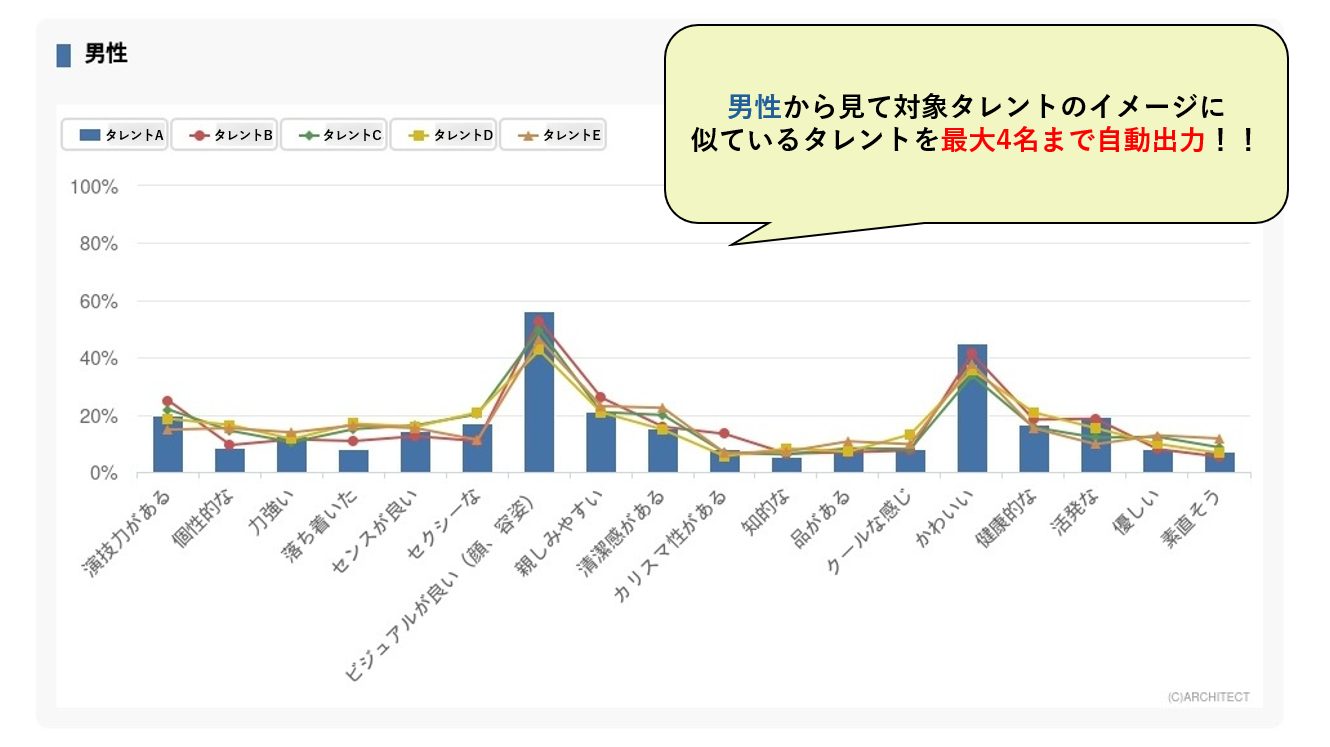Select the 演技力がある bar
The width and height of the screenshot is (1330, 747).
coord(168,446)
